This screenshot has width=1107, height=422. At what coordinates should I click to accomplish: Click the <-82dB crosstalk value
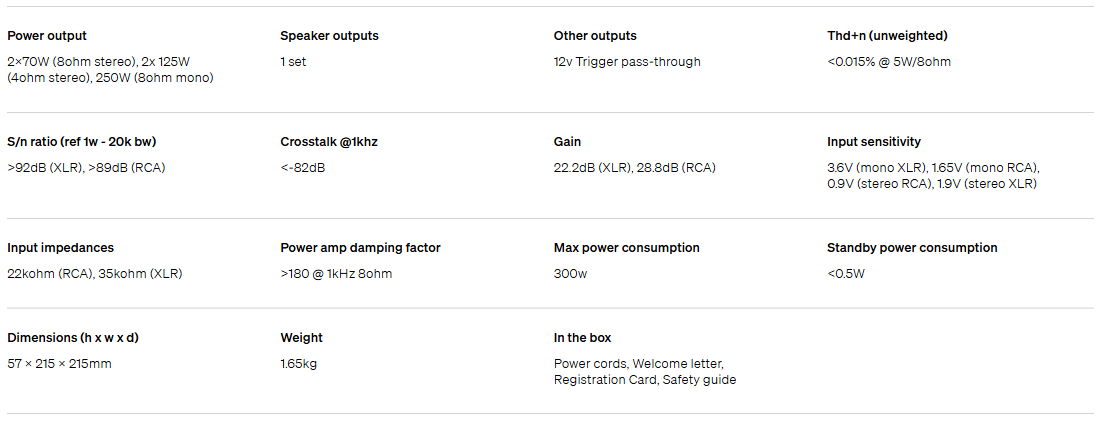pyautogui.click(x=303, y=168)
